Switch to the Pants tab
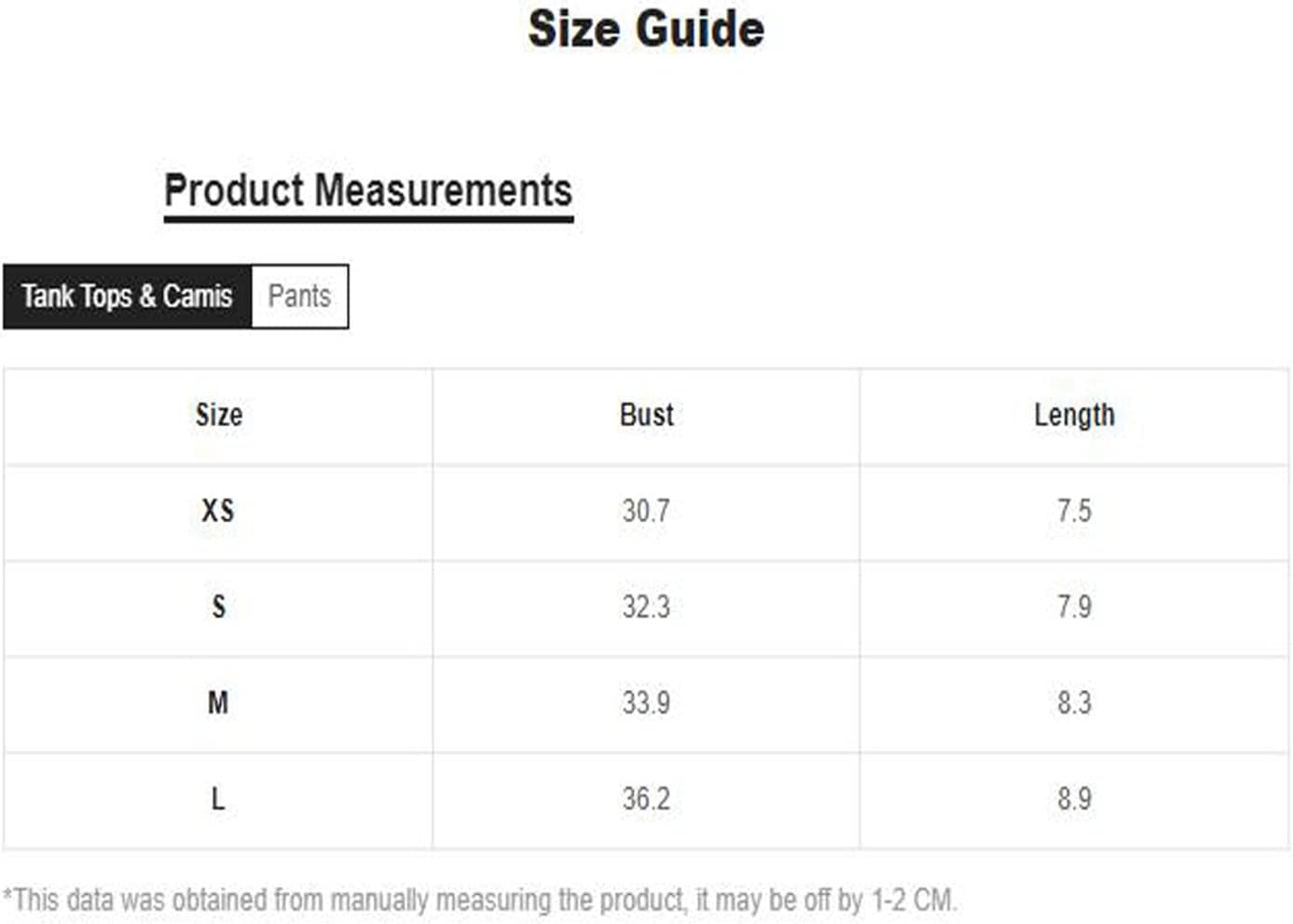 pyautogui.click(x=300, y=297)
